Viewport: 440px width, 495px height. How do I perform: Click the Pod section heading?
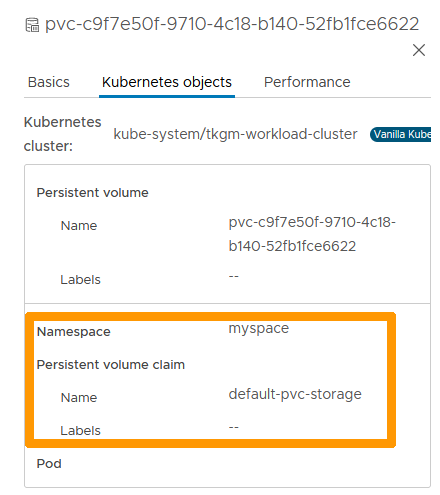click(x=49, y=464)
